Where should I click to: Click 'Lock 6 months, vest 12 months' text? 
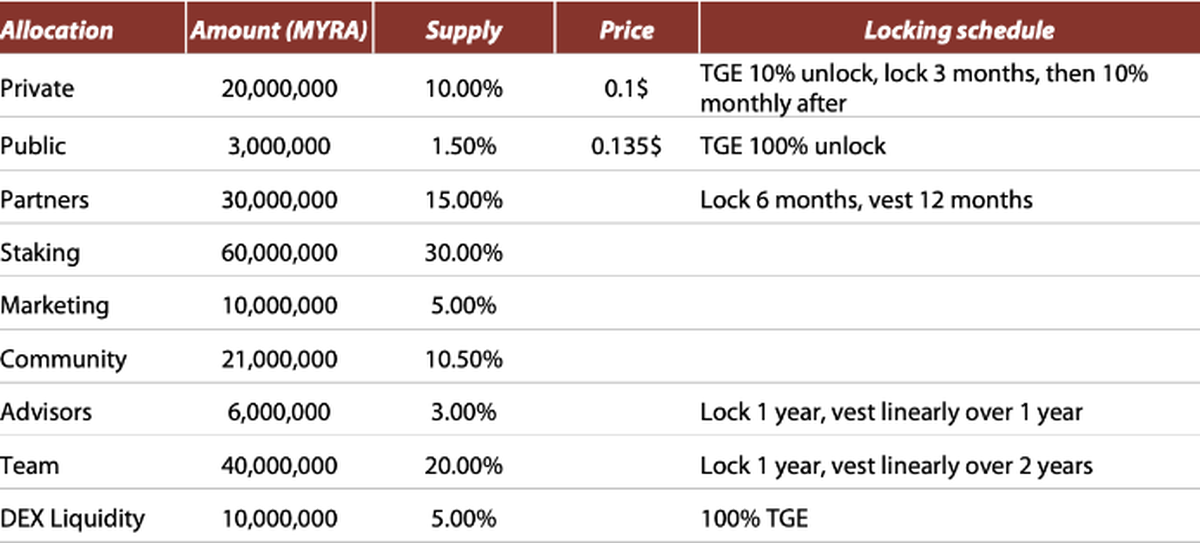866,199
